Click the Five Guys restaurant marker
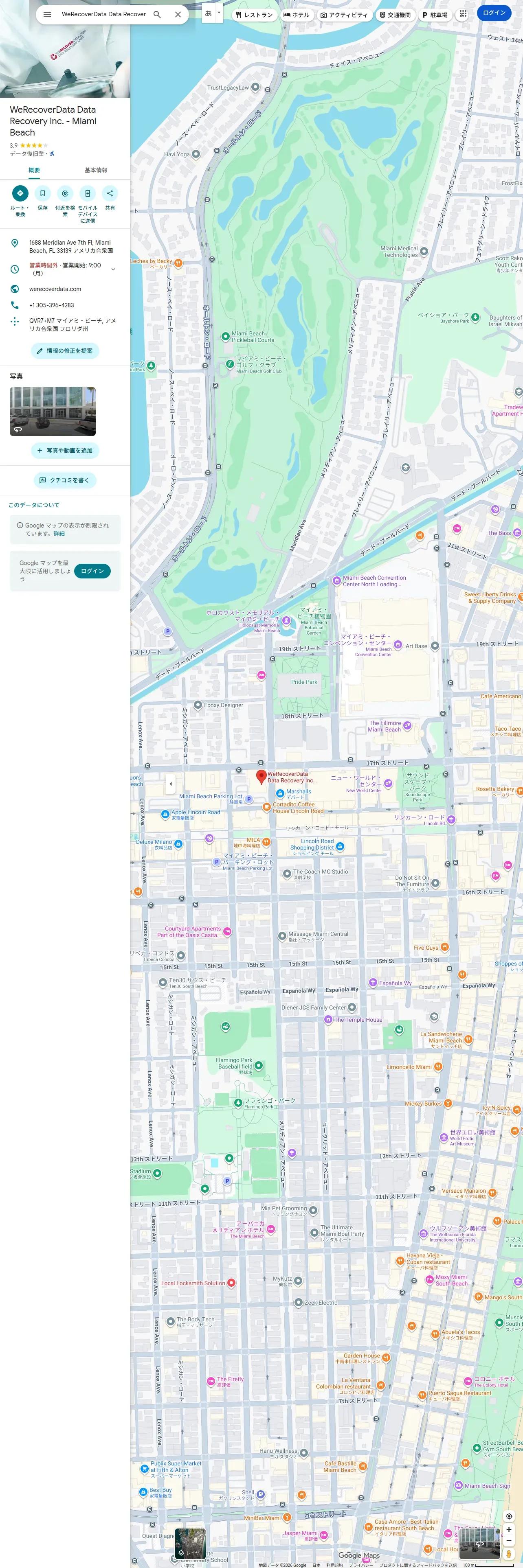Viewport: 523px width, 1568px height. click(444, 947)
